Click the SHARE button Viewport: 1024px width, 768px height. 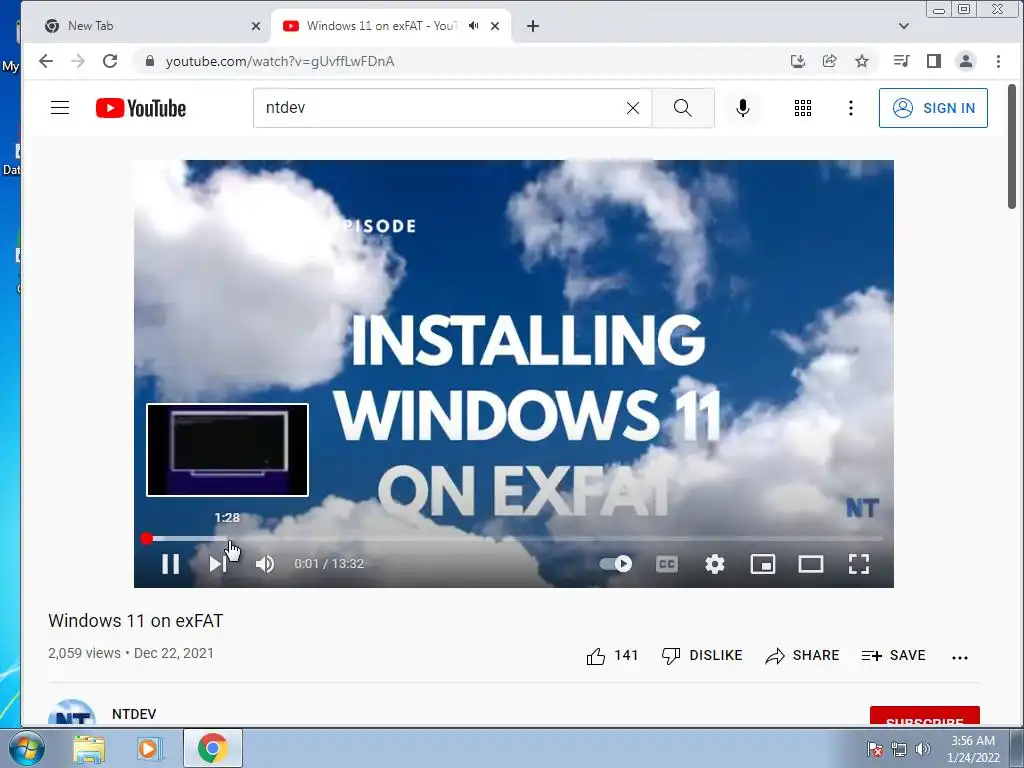coord(802,656)
